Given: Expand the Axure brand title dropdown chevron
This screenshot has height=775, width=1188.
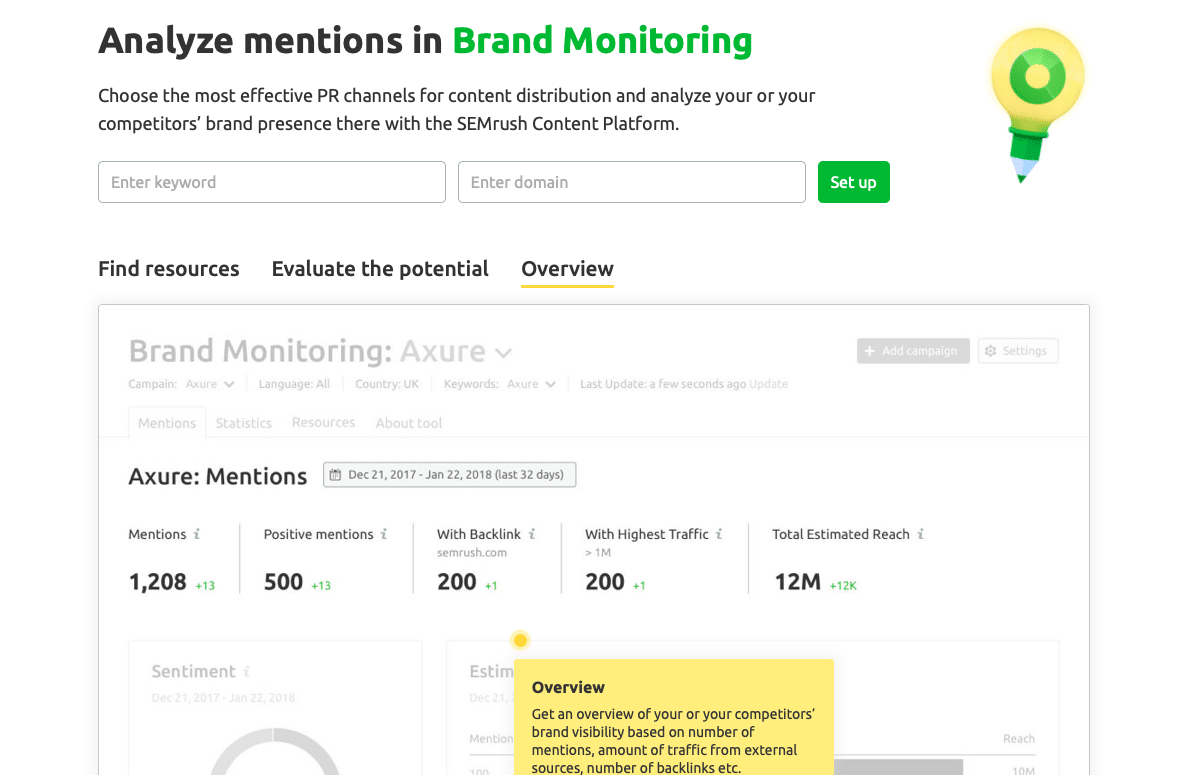Looking at the screenshot, I should pyautogui.click(x=504, y=353).
